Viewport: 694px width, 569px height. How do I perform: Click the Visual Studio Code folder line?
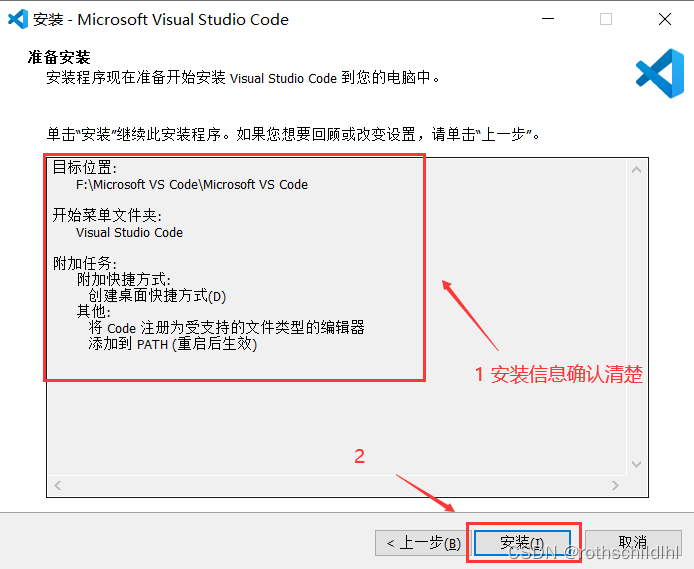129,233
